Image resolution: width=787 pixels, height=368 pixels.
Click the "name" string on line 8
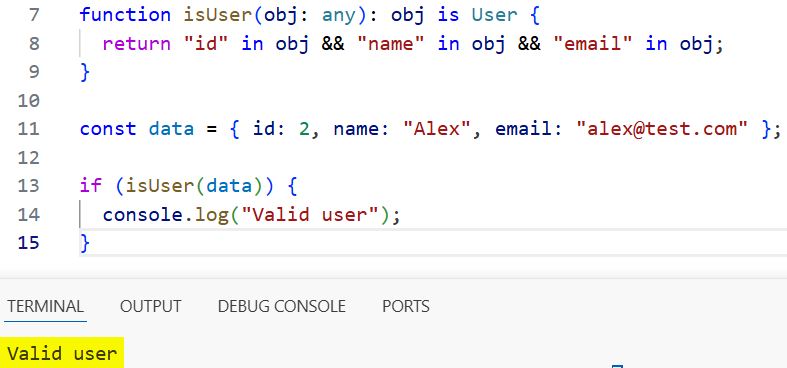(391, 44)
